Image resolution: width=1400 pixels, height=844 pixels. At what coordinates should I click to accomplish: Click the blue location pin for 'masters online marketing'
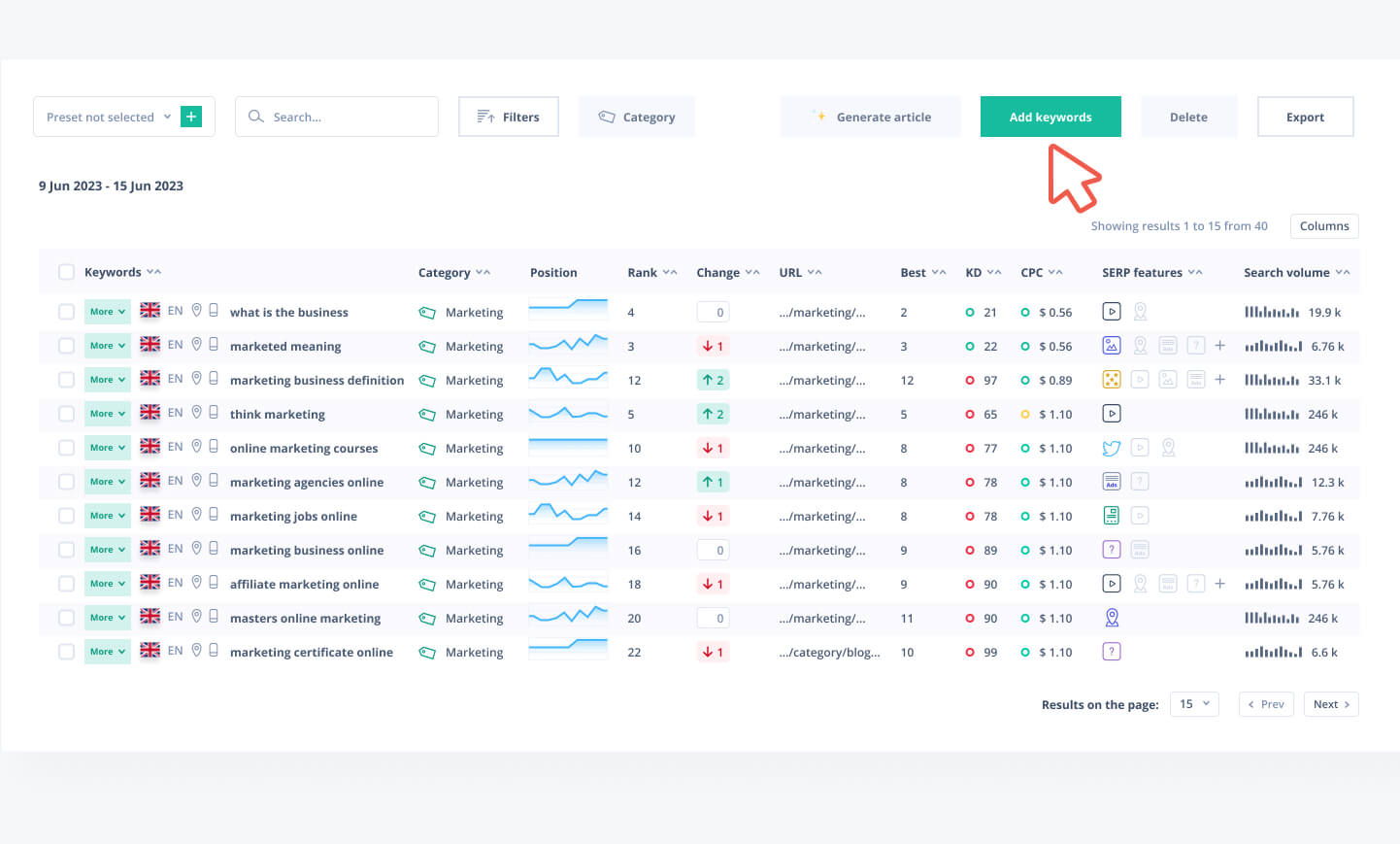pos(1112,618)
